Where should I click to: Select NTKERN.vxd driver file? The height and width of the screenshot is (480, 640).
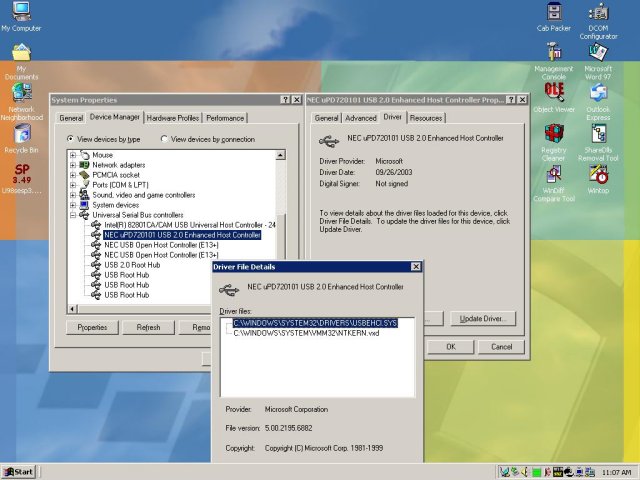tap(306, 333)
